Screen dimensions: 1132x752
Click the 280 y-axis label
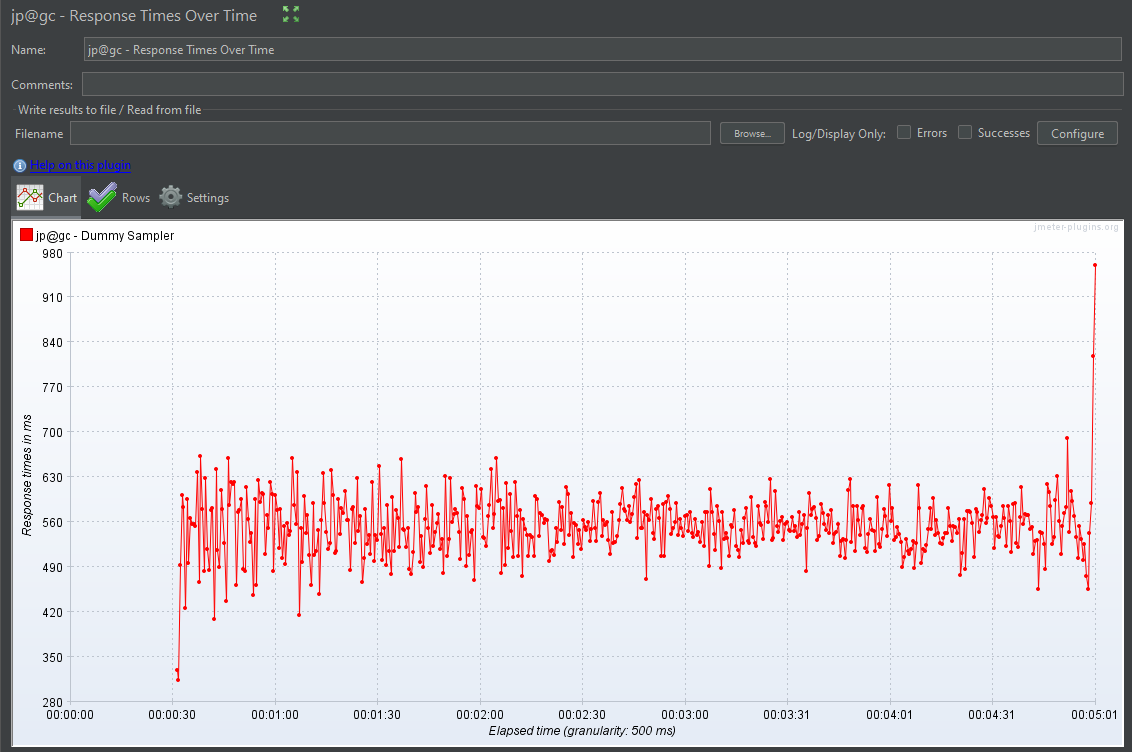pos(52,702)
